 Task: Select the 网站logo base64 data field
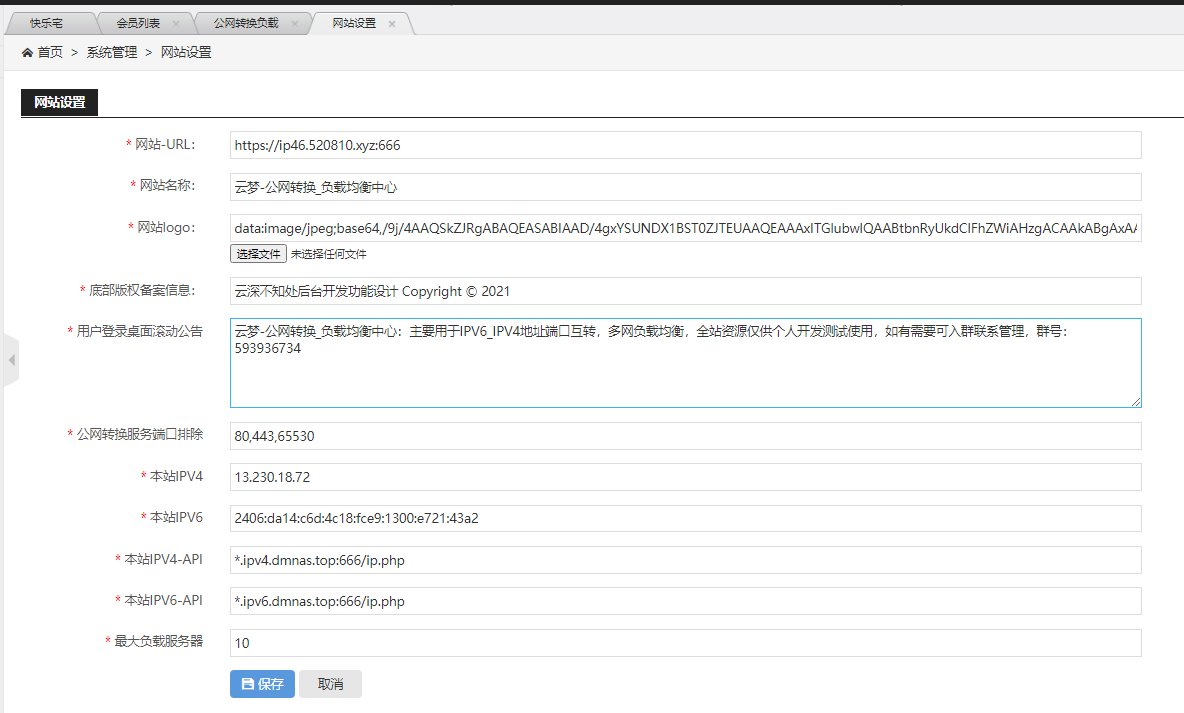pos(685,229)
